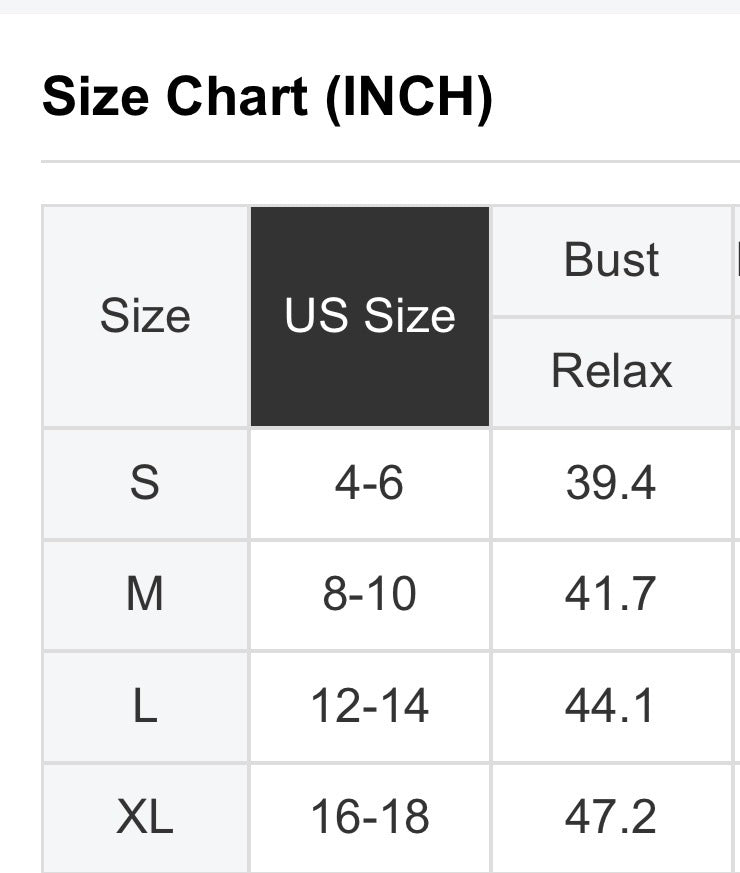Click the 44.1 bust measurement
Viewport: 740px width, 873px height.
point(610,706)
